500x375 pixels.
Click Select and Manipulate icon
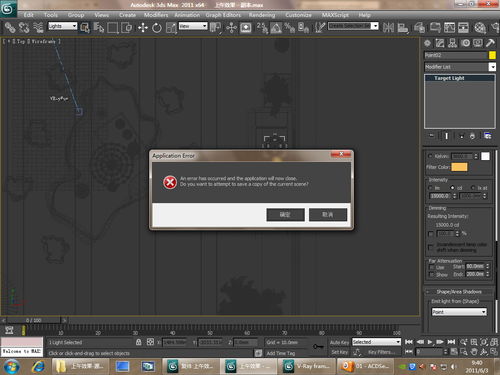click(x=231, y=27)
